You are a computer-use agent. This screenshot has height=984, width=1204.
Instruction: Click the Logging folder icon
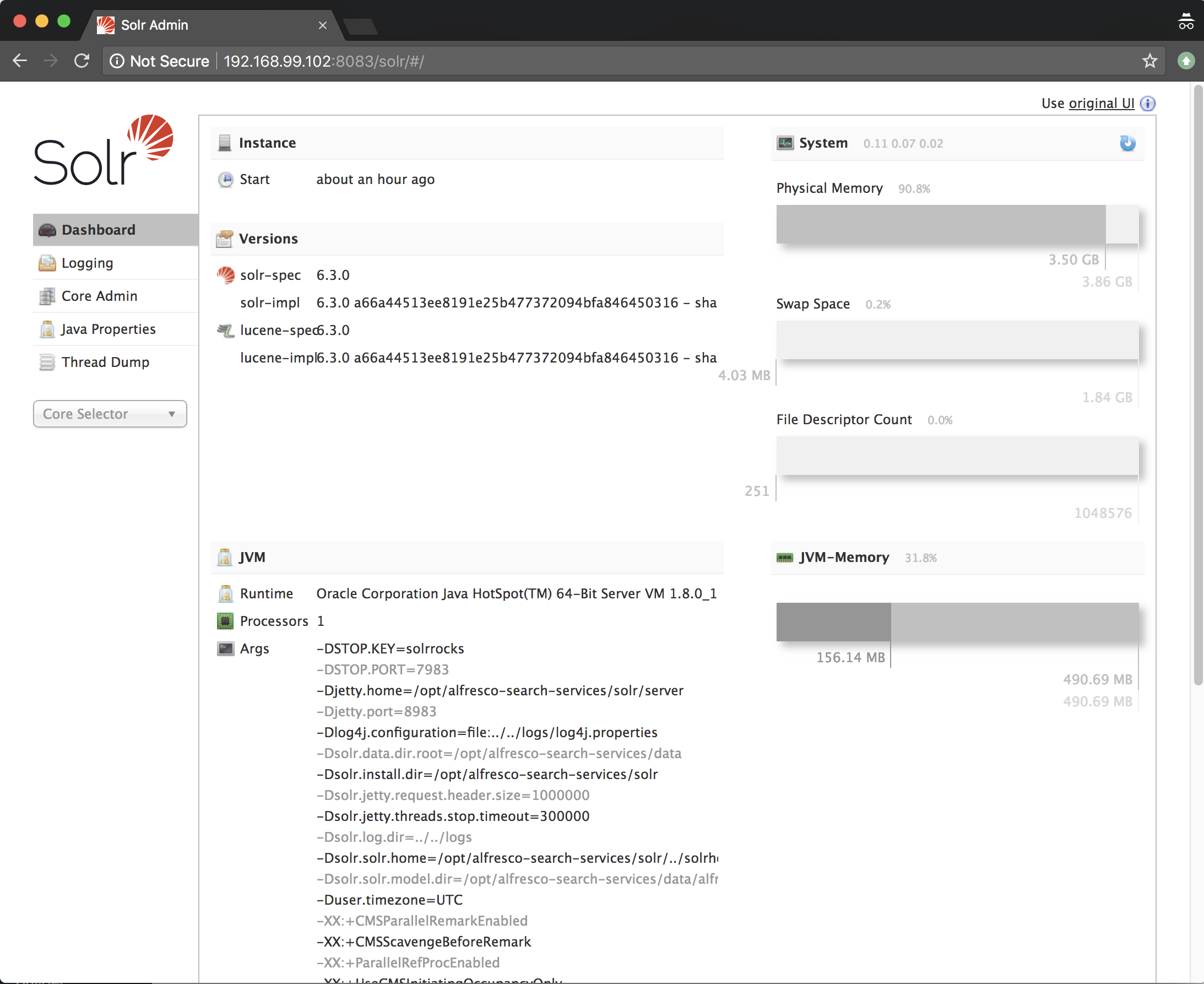pyautogui.click(x=47, y=263)
